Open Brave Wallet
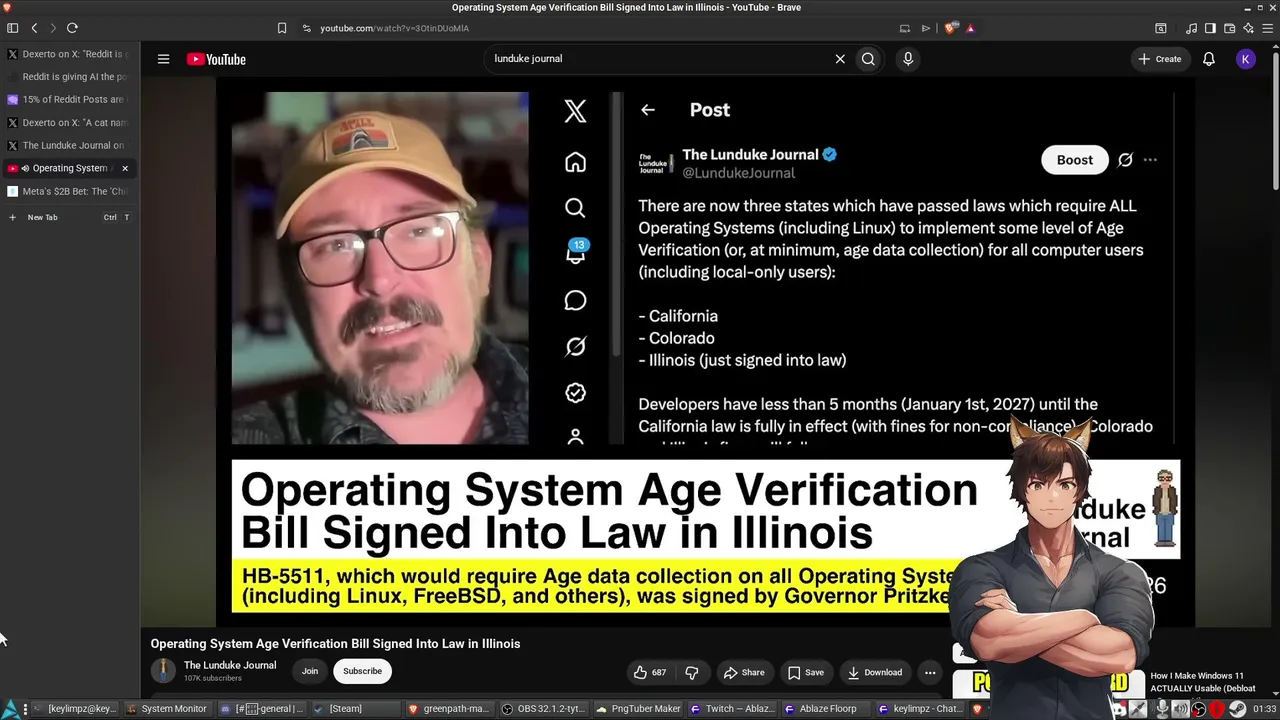This screenshot has height=720, width=1280. click(1229, 28)
